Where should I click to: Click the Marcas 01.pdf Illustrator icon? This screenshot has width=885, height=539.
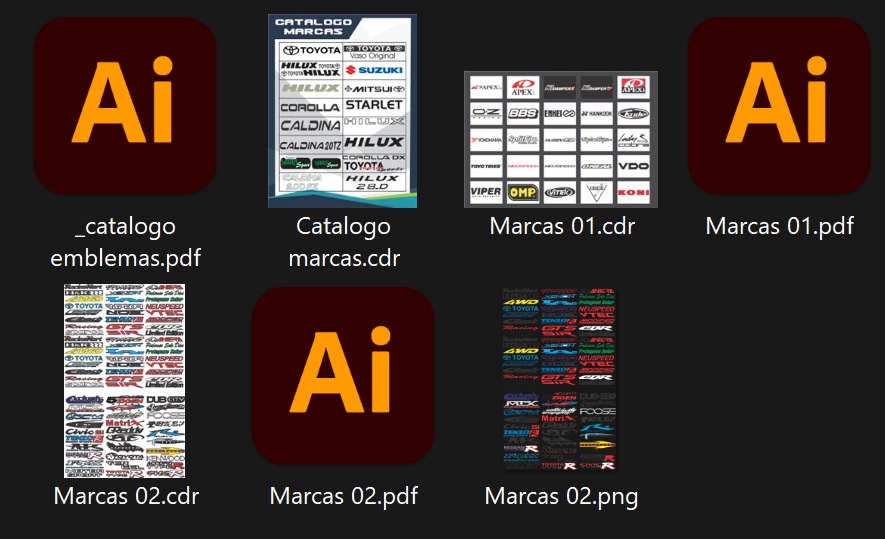point(779,105)
